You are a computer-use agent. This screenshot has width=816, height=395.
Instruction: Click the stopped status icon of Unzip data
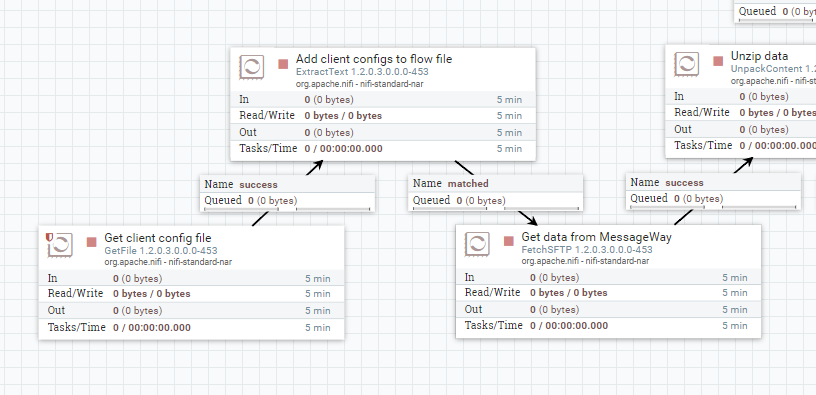[718, 61]
